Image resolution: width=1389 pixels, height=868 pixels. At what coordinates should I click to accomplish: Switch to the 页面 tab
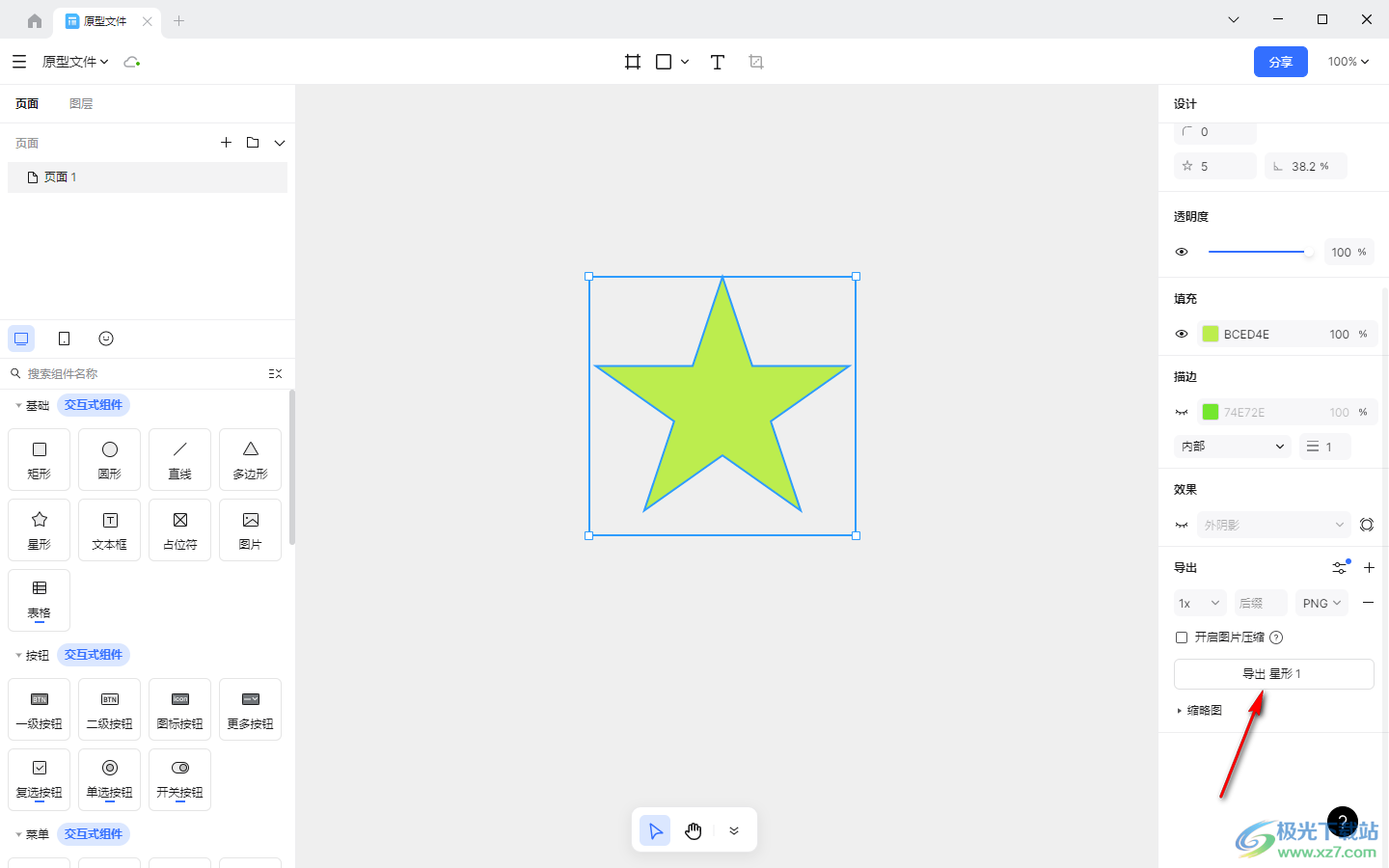(x=27, y=104)
